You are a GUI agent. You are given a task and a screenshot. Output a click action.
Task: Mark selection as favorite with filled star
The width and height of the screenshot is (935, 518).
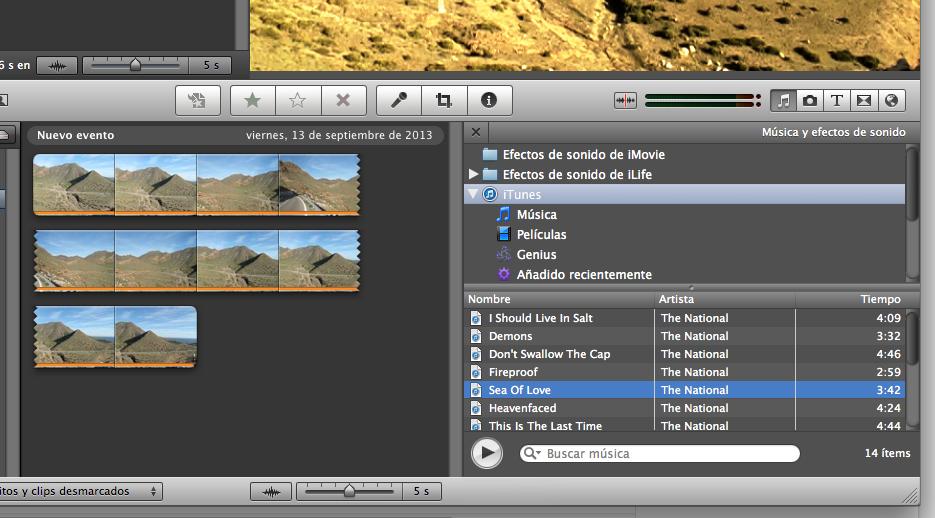coord(253,100)
